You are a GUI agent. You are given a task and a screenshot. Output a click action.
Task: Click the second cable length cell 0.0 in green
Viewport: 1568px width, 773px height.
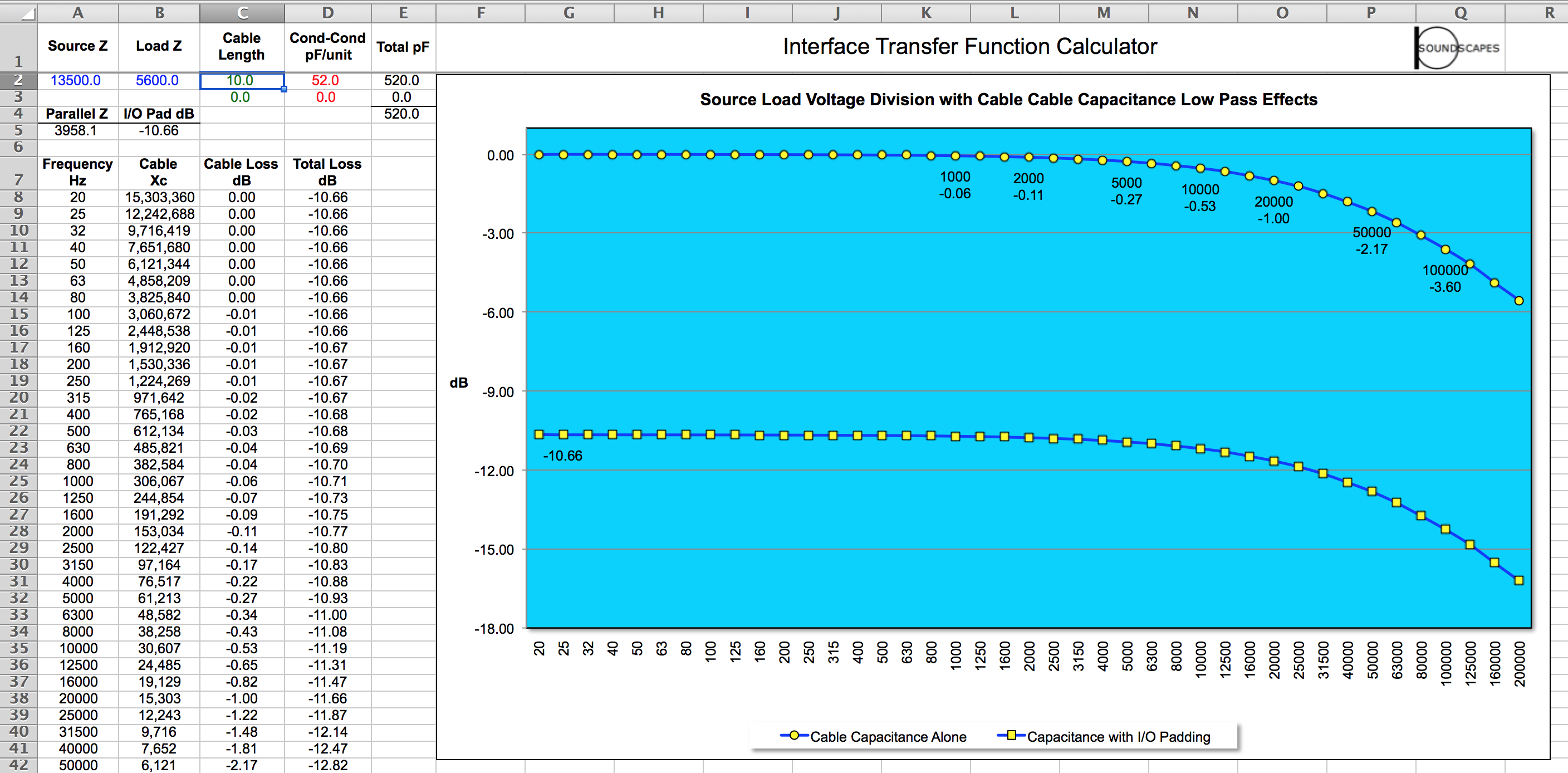(x=242, y=97)
